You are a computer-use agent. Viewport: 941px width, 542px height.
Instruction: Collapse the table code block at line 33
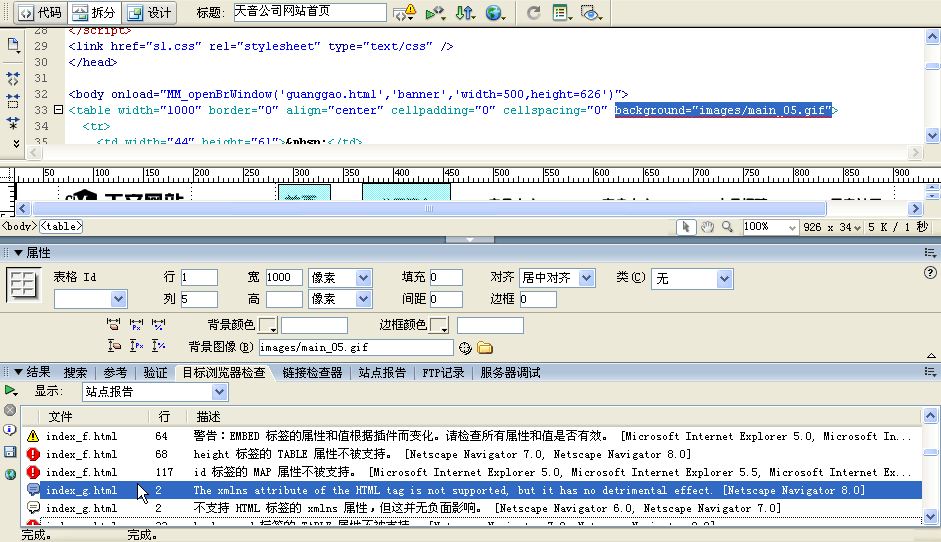pos(58,110)
